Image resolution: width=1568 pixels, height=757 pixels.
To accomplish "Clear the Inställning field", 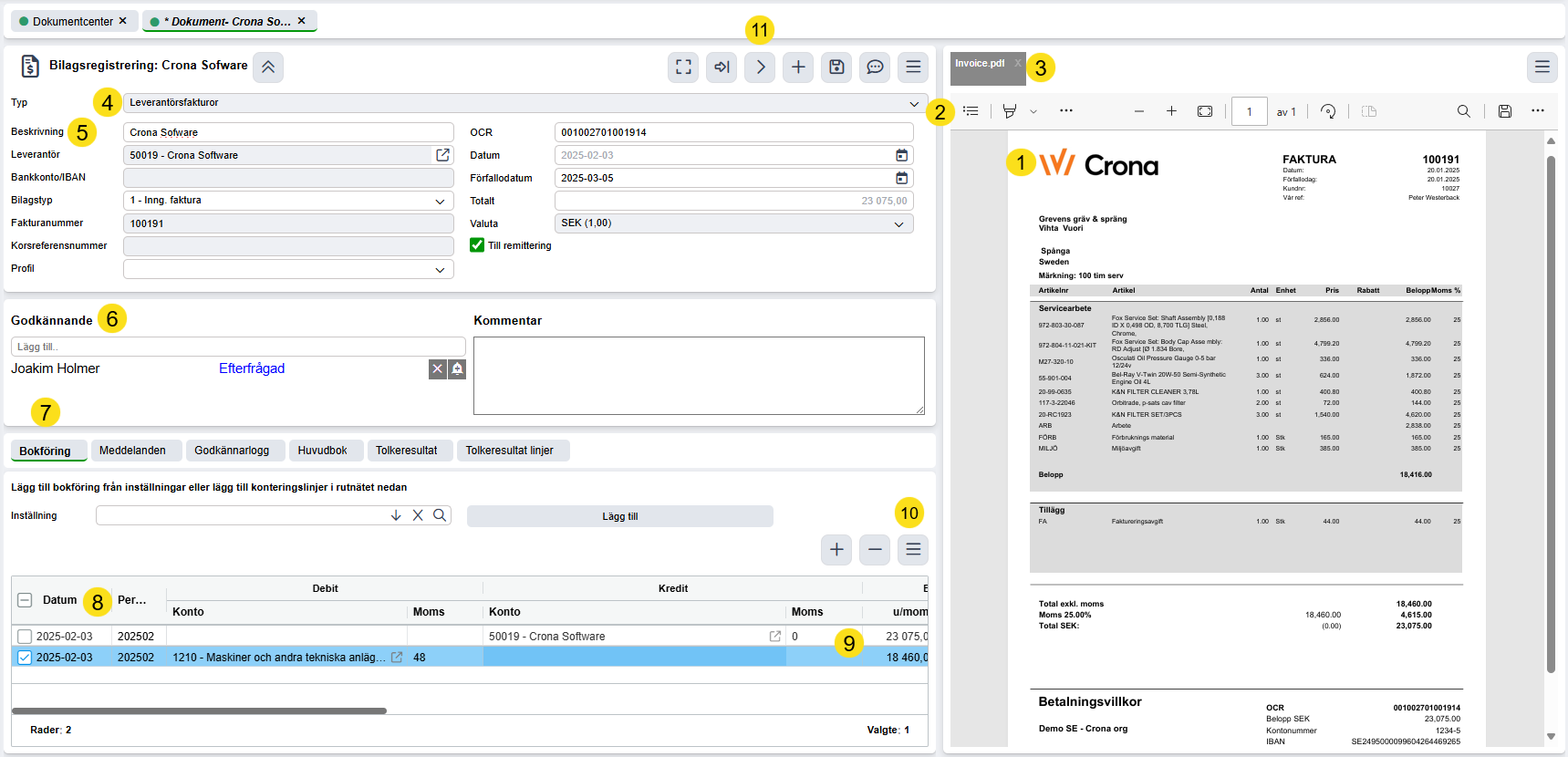I will (x=418, y=515).
